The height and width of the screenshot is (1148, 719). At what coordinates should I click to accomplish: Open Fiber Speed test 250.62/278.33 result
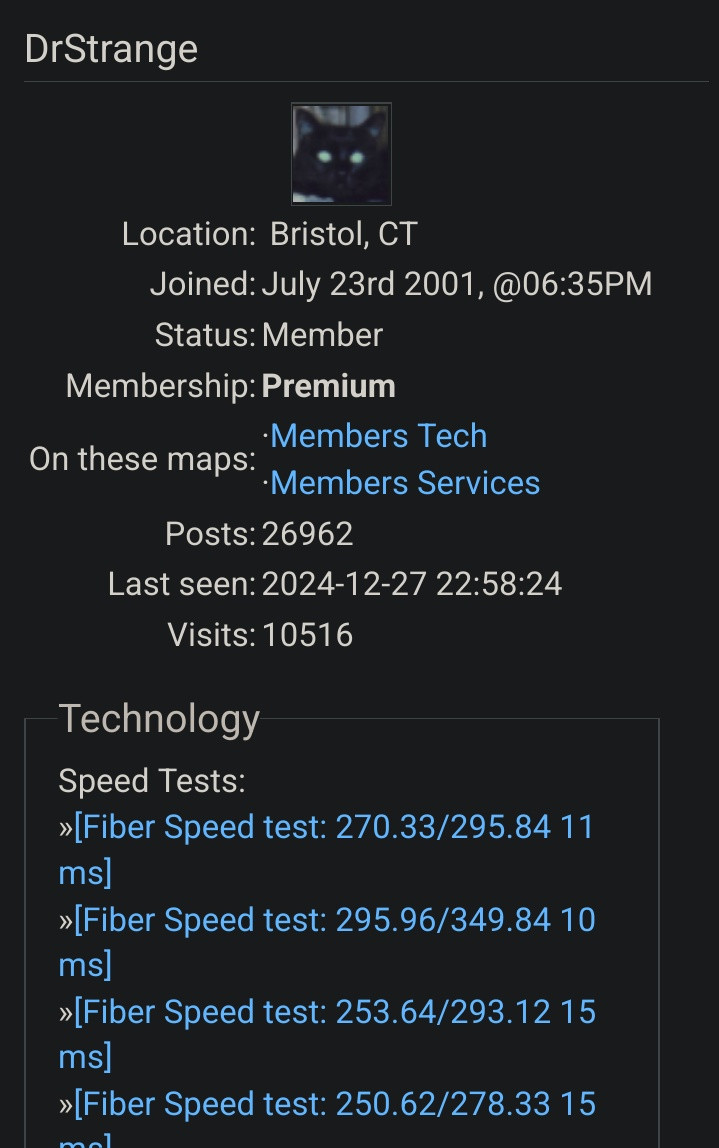coord(327,1120)
